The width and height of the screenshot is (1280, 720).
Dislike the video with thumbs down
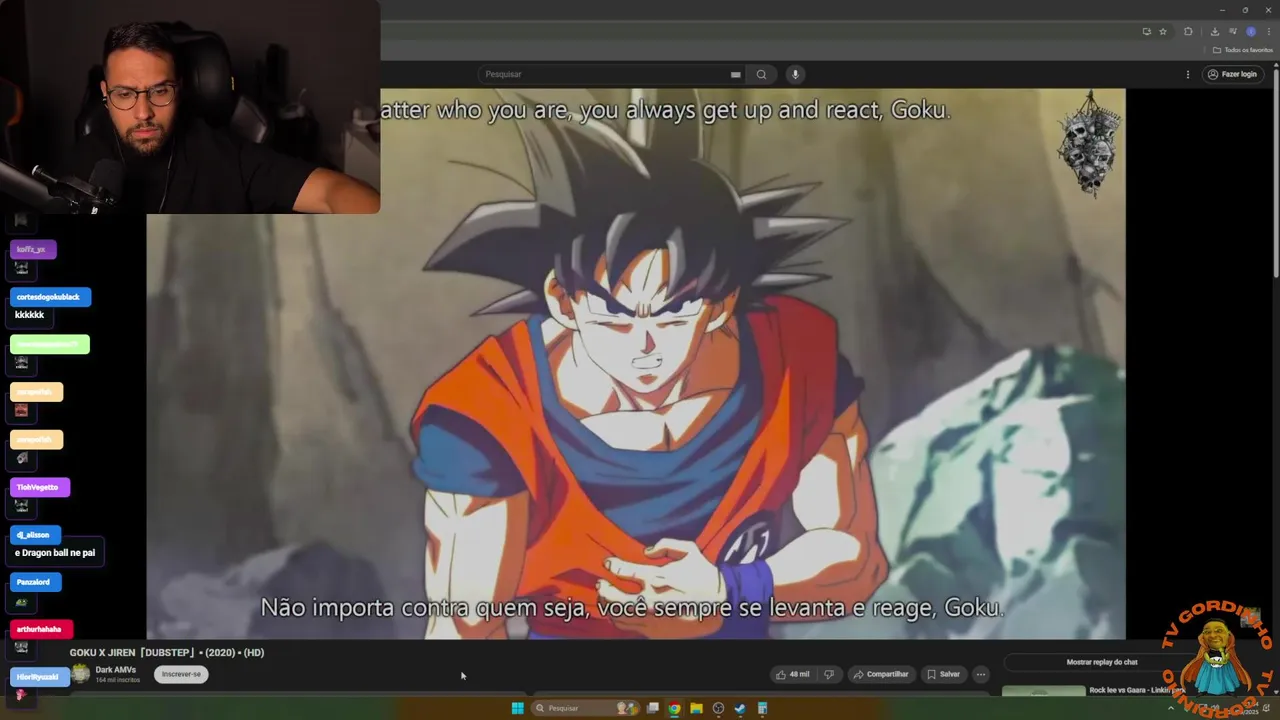tap(828, 674)
